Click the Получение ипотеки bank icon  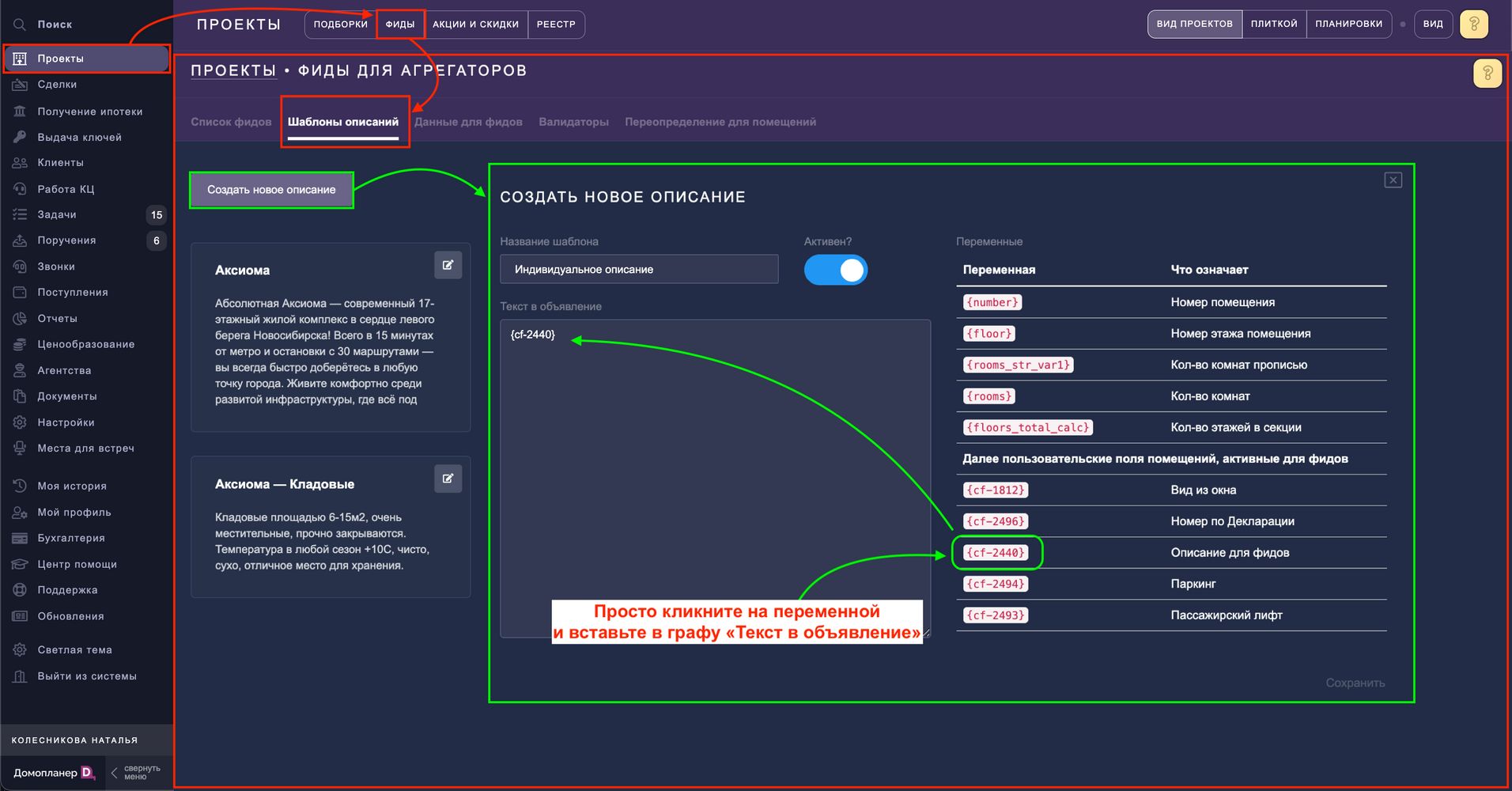pos(20,112)
